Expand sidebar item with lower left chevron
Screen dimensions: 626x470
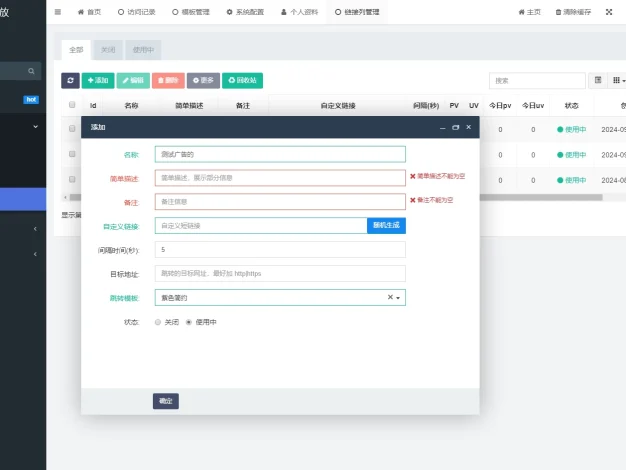click(x=35, y=254)
